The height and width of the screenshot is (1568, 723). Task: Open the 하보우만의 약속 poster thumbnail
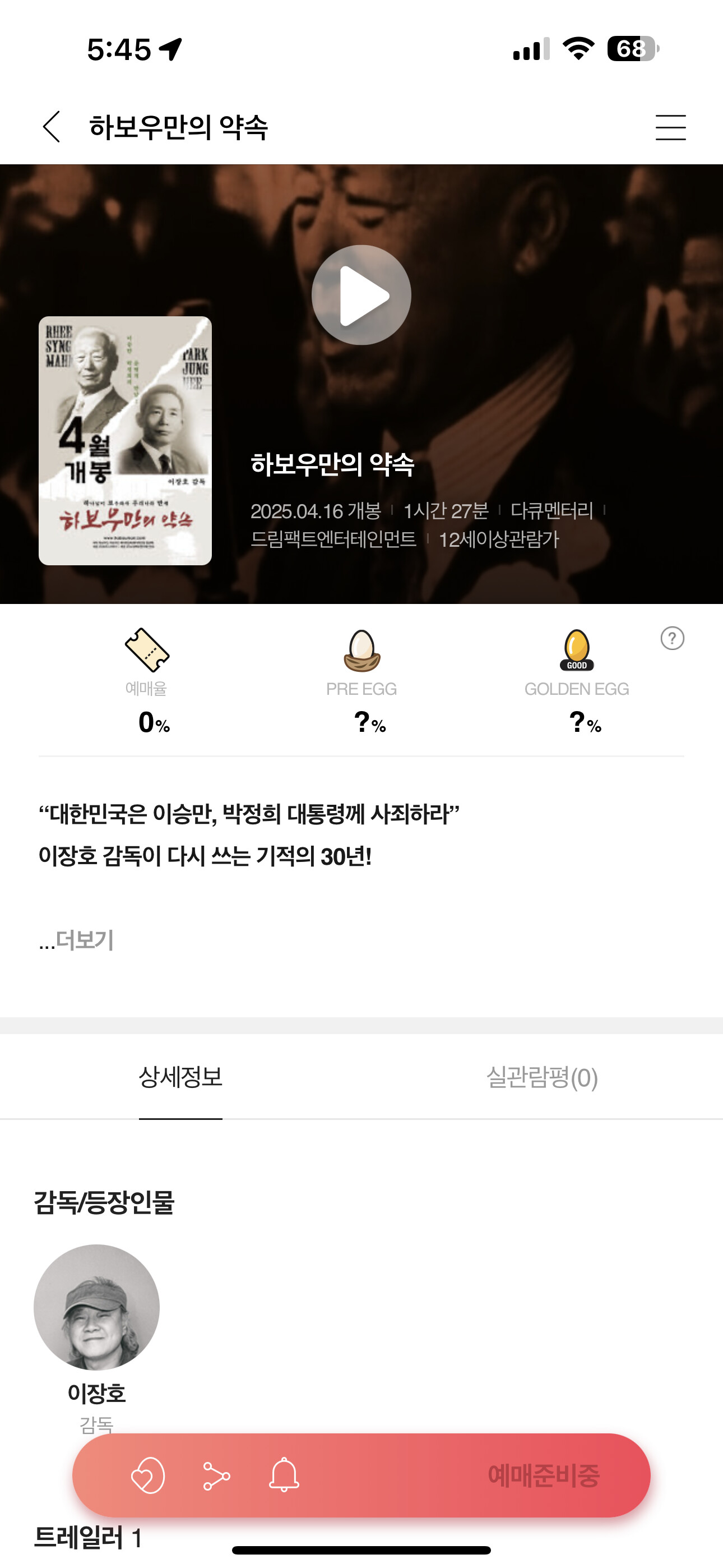(126, 441)
